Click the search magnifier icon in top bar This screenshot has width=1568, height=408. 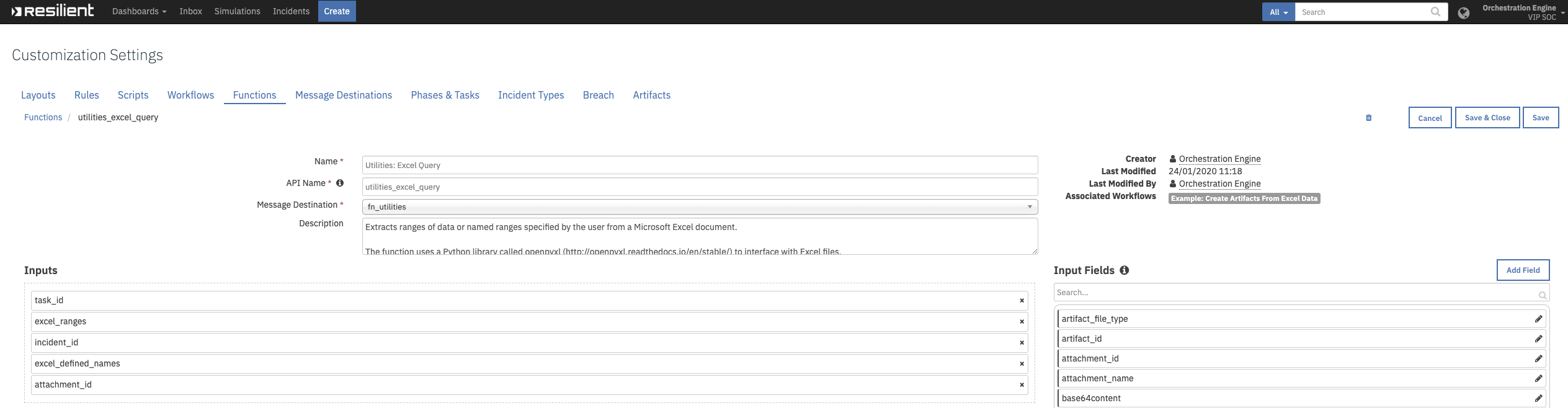[x=1435, y=12]
